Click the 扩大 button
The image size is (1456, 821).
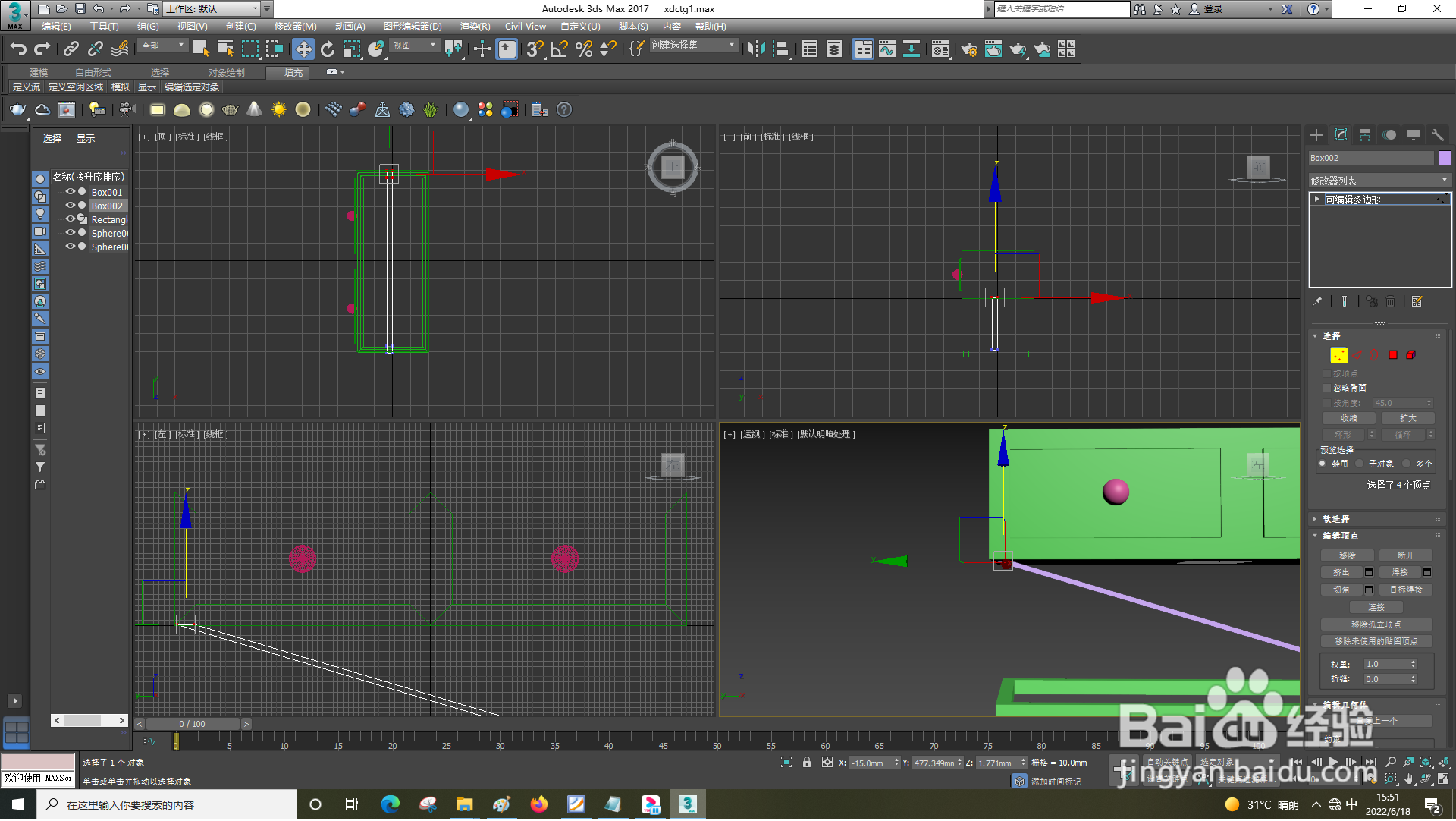[1407, 419]
